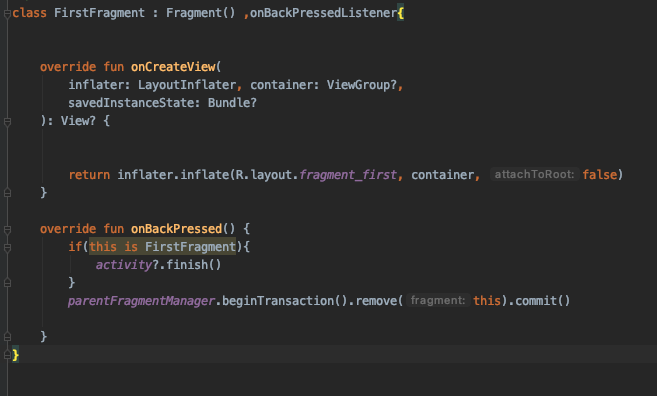Click the 'View?' return type
Viewport: 657px width, 396px height.
(78, 121)
